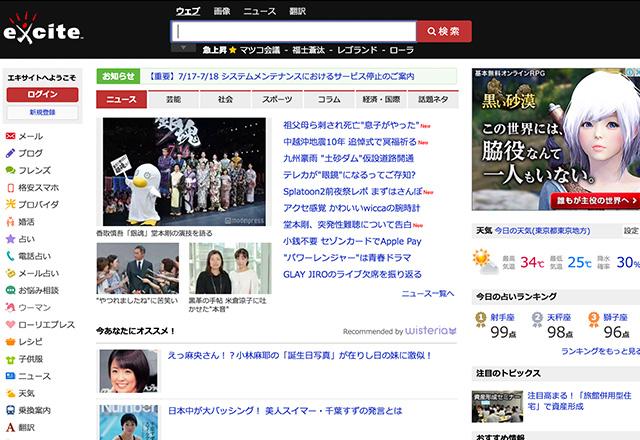
Task: Open the 銀魂 stage event photo
Action: click(184, 172)
